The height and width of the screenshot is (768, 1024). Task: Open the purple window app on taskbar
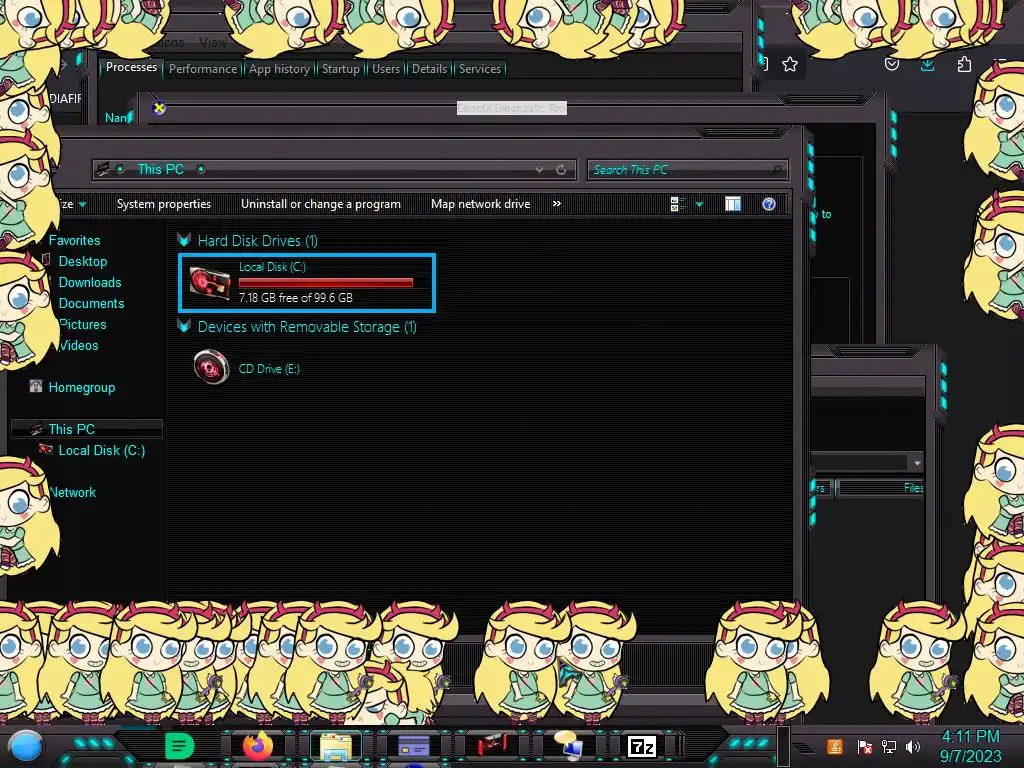tap(413, 746)
